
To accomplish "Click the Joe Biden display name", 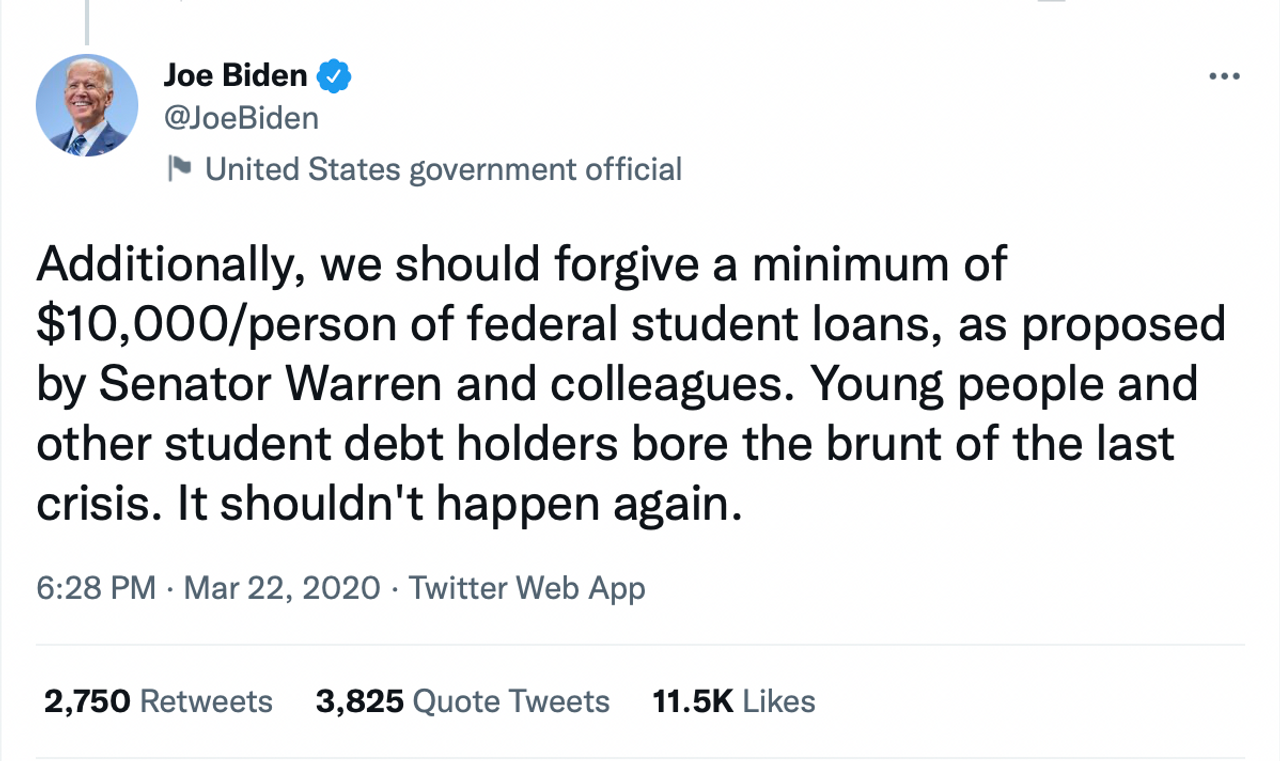I will click(235, 75).
